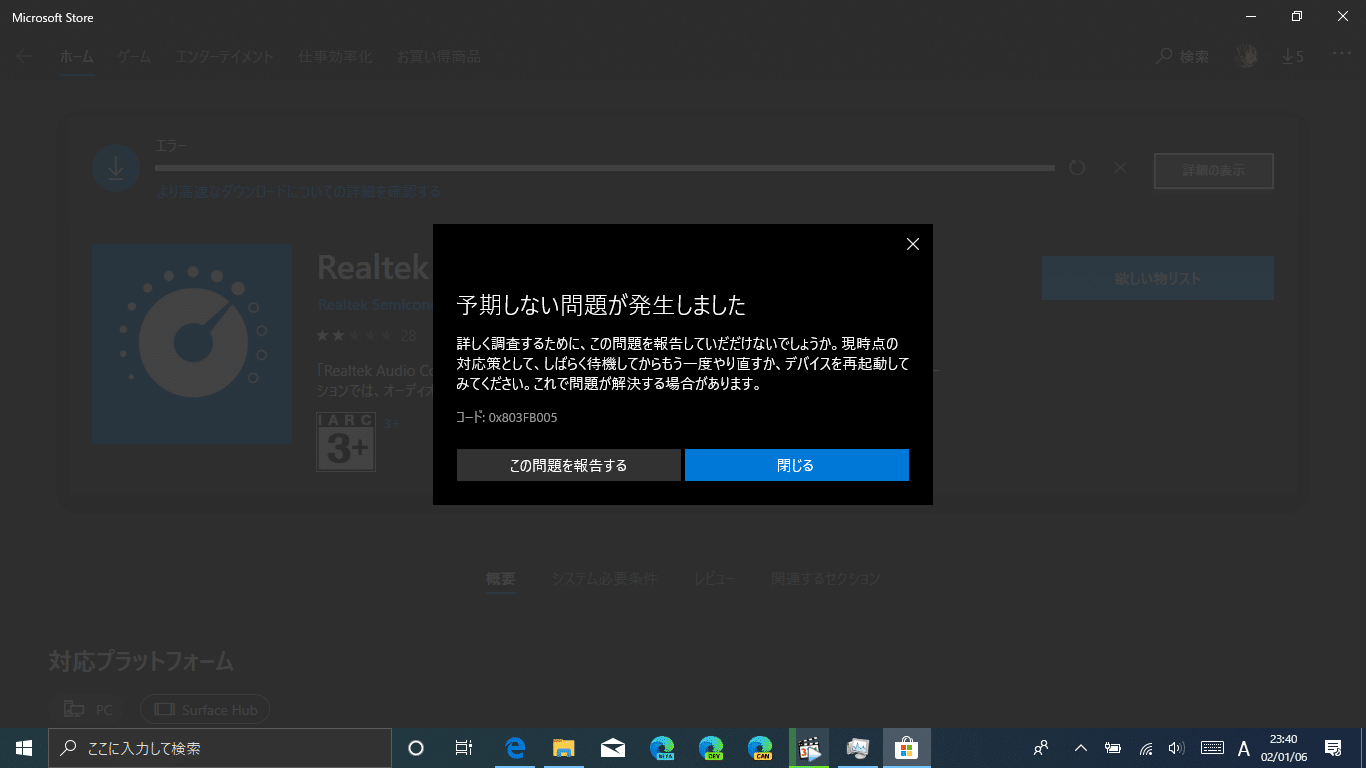Click the round download arrow icon
This screenshot has width=1366, height=768.
pos(116,168)
